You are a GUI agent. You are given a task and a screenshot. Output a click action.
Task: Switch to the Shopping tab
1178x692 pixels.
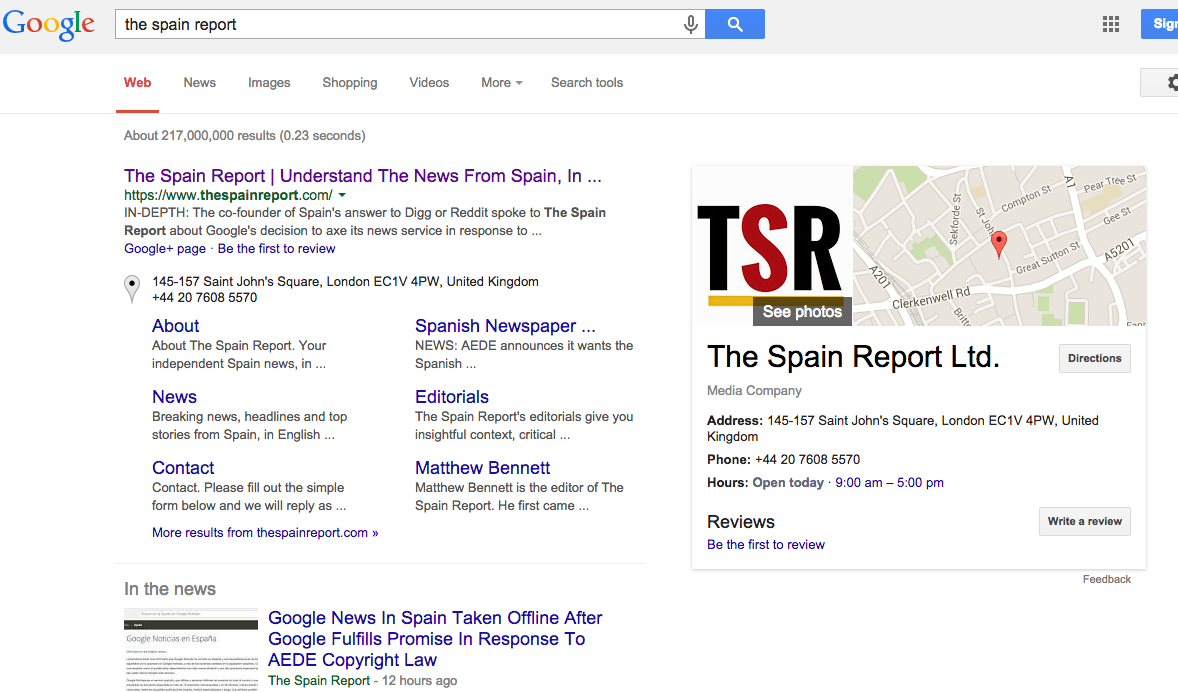pos(350,83)
